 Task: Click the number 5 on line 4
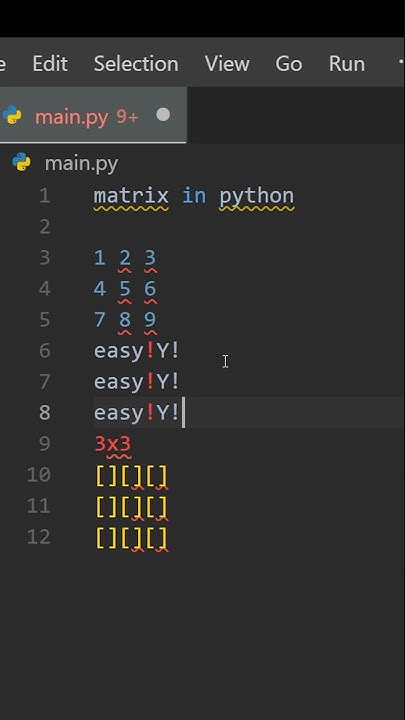(x=124, y=289)
